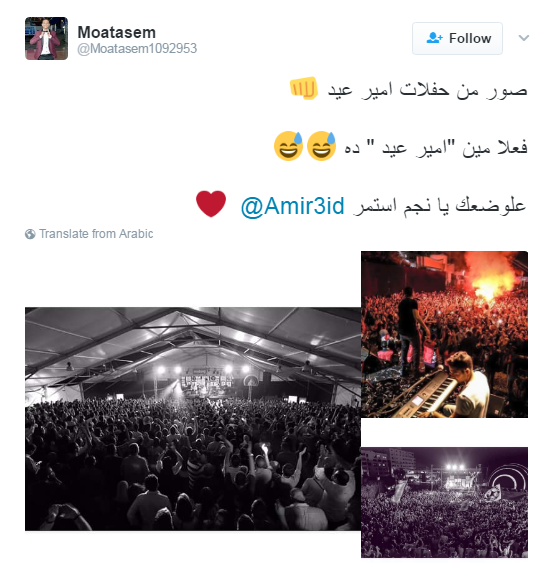This screenshot has height=580, width=549.
Task: Open the @Amir3id mention link
Action: point(292,206)
